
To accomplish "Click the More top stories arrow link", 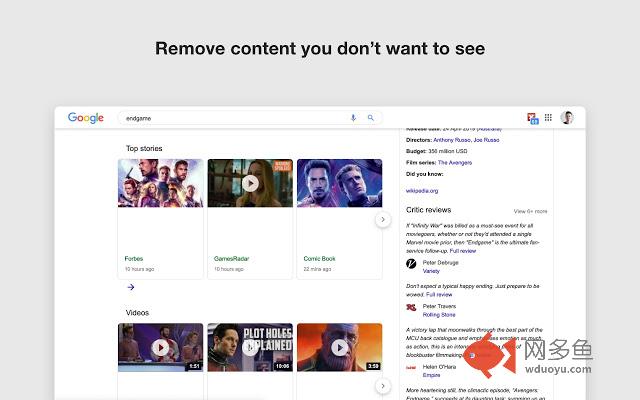I will coord(131,287).
